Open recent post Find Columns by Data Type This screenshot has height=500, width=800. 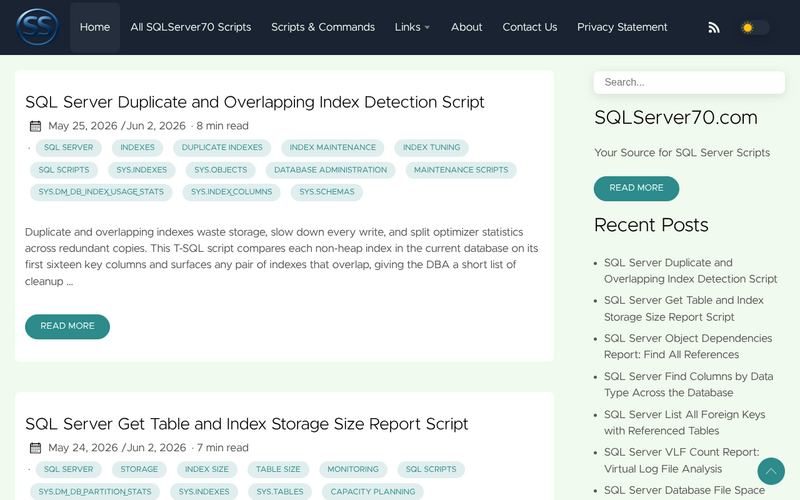pos(688,385)
